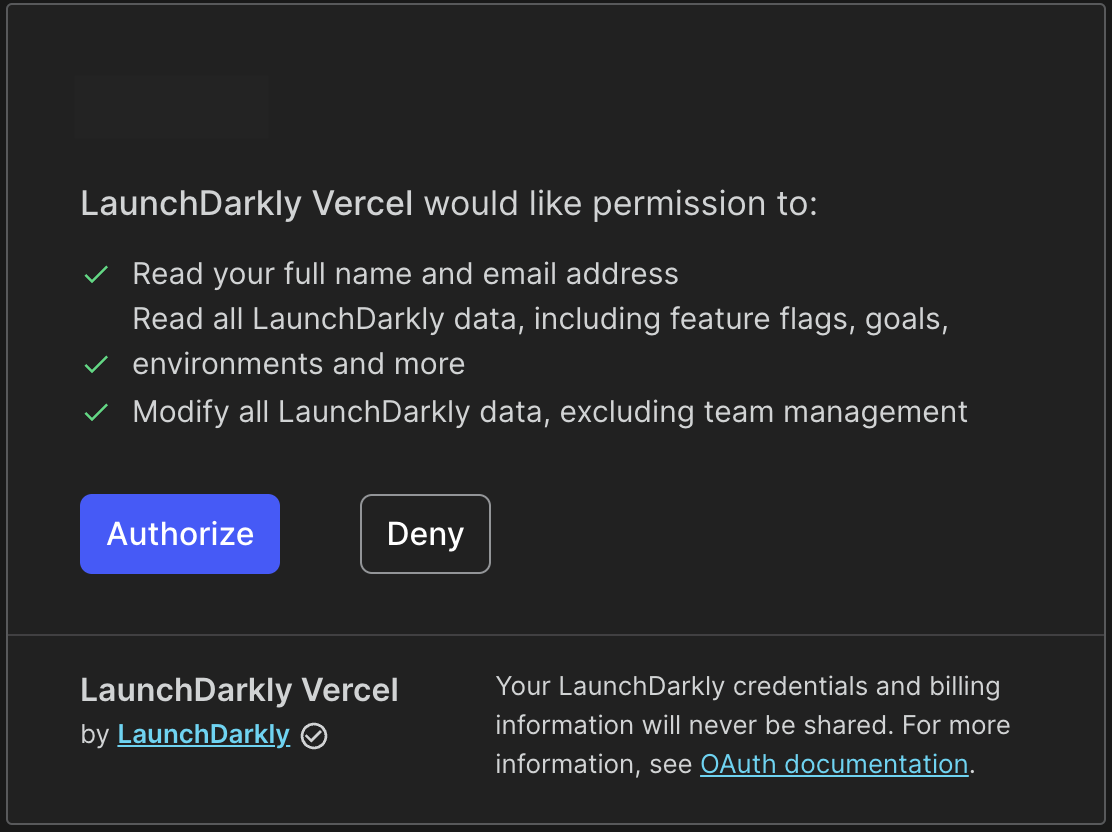Click Authorize to grant permissions

tap(179, 533)
